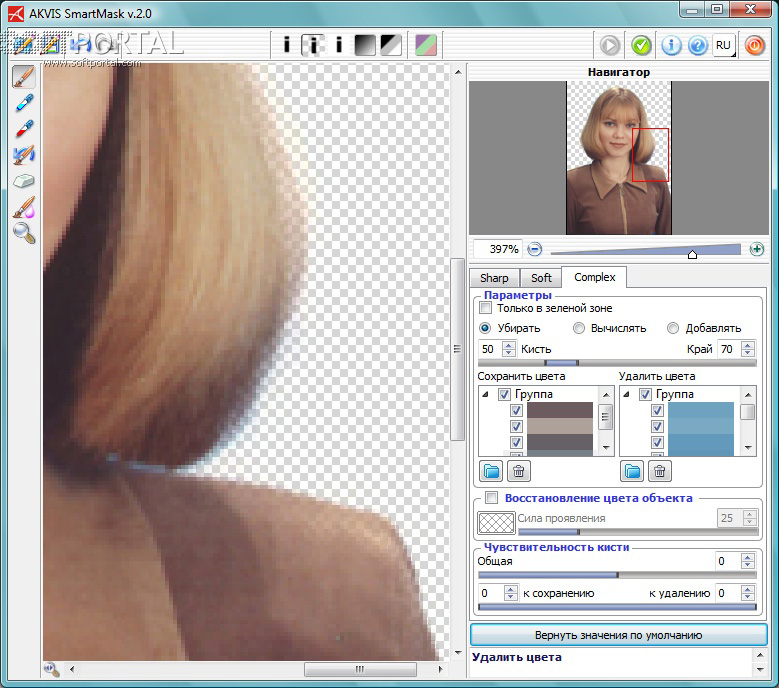Enable 'Восстановление цвета объекта' checkbox
Viewport: 779px width, 688px height.
pyautogui.click(x=491, y=497)
